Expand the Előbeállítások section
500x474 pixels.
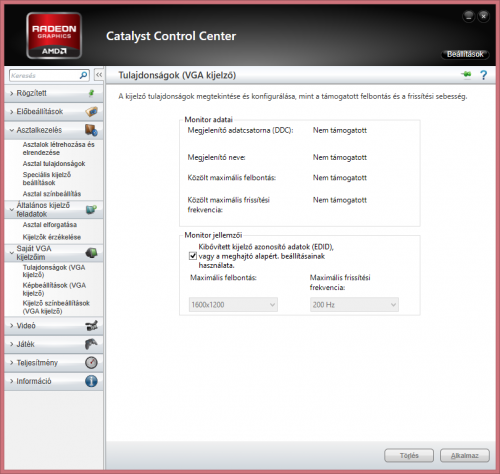pyautogui.click(x=53, y=112)
